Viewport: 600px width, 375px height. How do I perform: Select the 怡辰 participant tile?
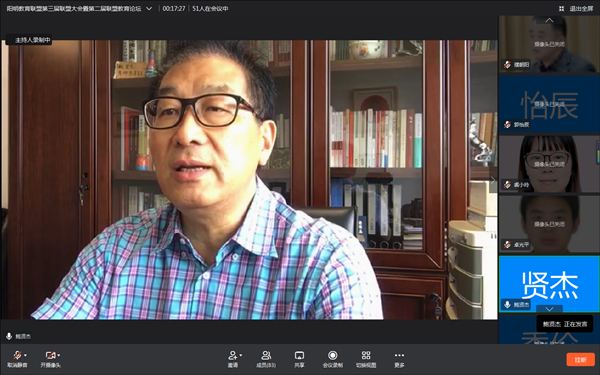(x=549, y=104)
